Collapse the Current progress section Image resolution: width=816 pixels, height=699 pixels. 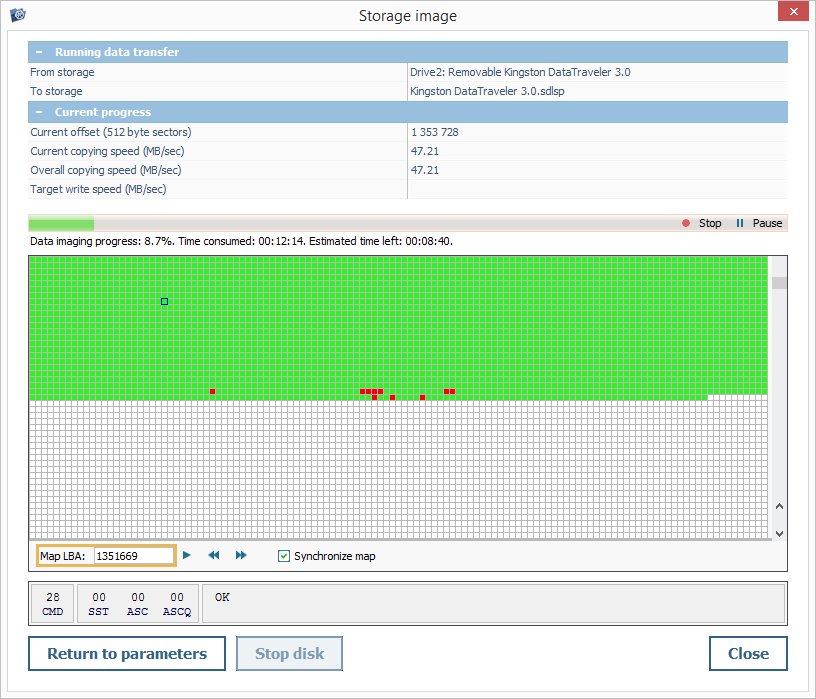[x=40, y=112]
